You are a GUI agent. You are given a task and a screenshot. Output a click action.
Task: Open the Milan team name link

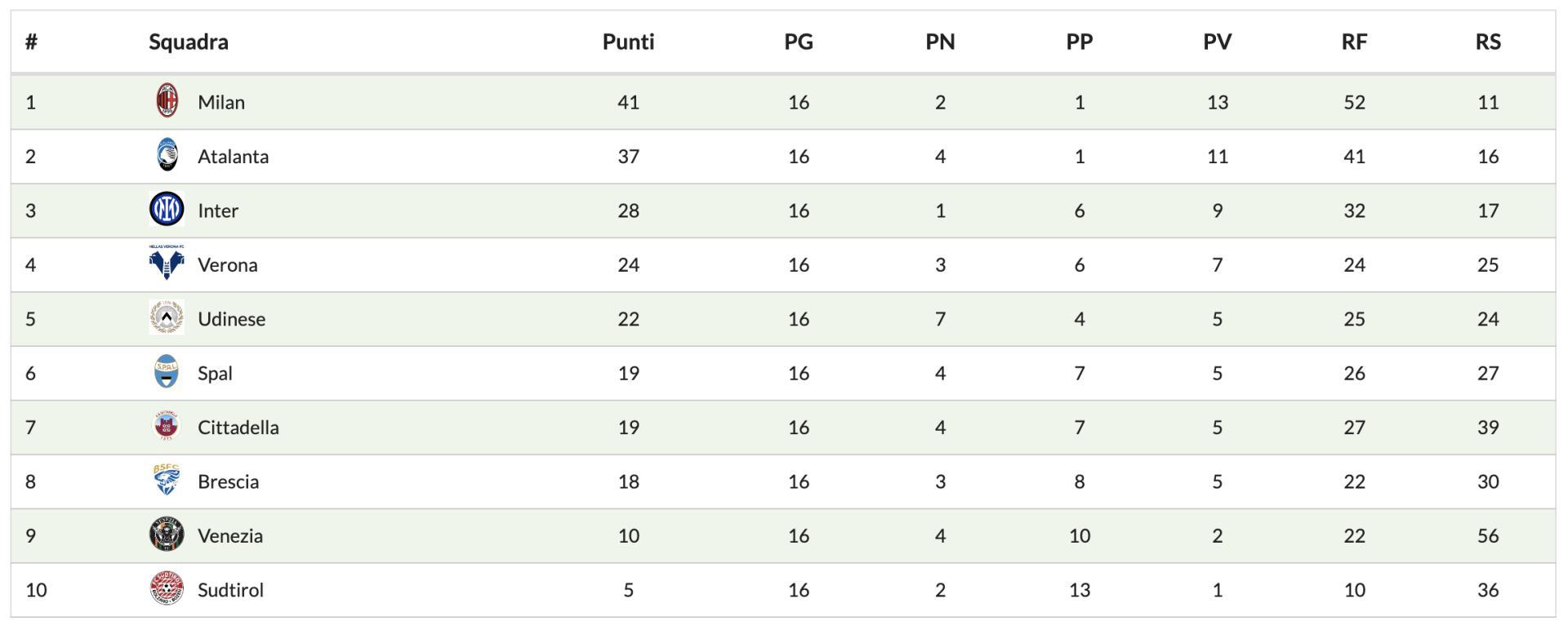coord(221,102)
